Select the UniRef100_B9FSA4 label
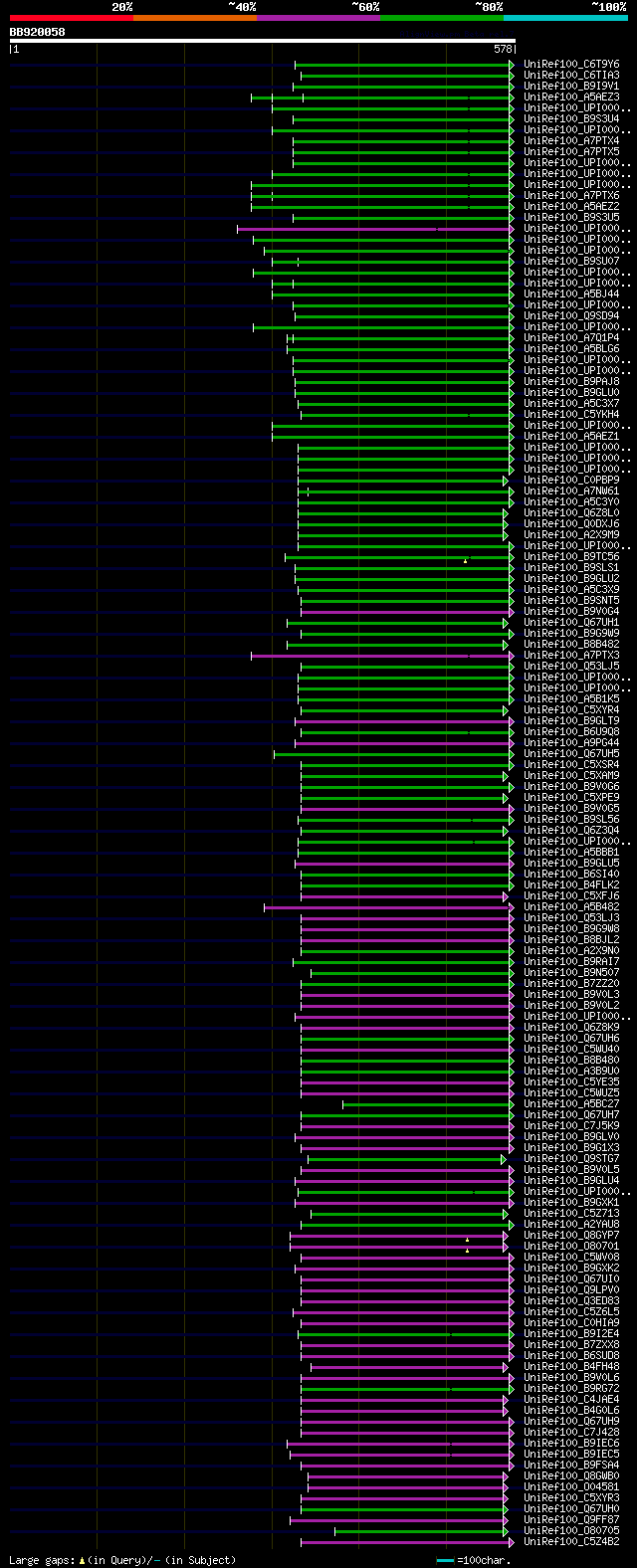The image size is (637, 1568). 572,1466
